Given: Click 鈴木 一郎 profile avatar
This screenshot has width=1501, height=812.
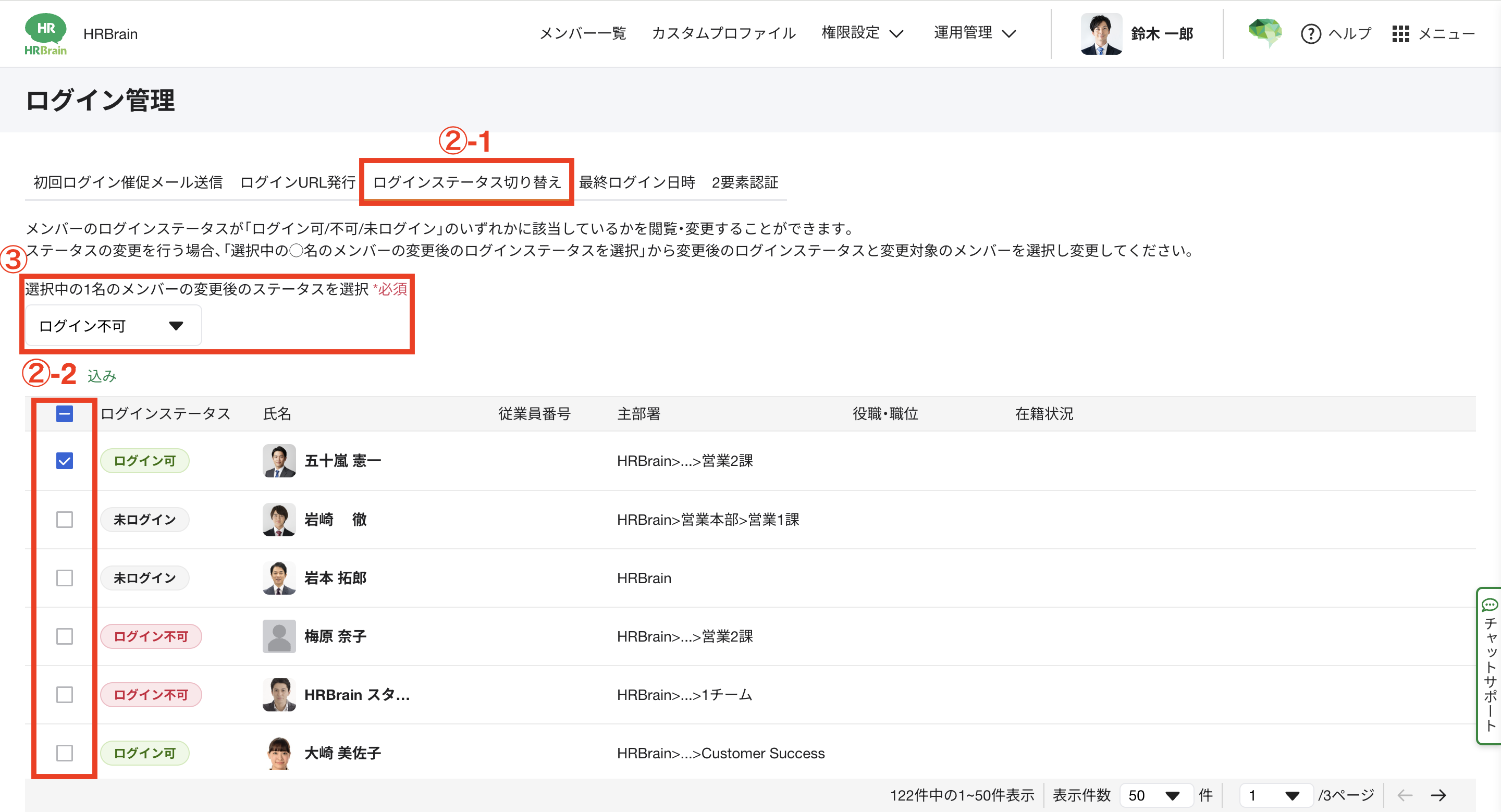Looking at the screenshot, I should coord(1101,34).
